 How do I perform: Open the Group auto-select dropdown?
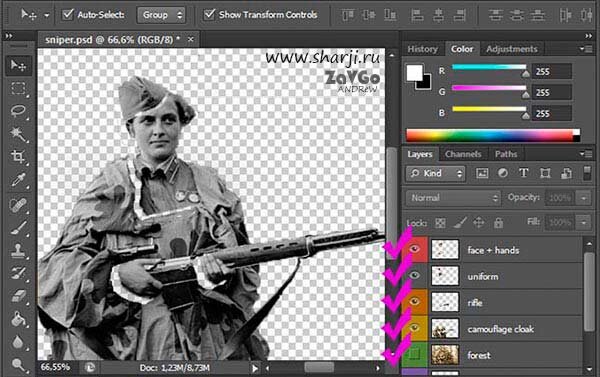[161, 15]
